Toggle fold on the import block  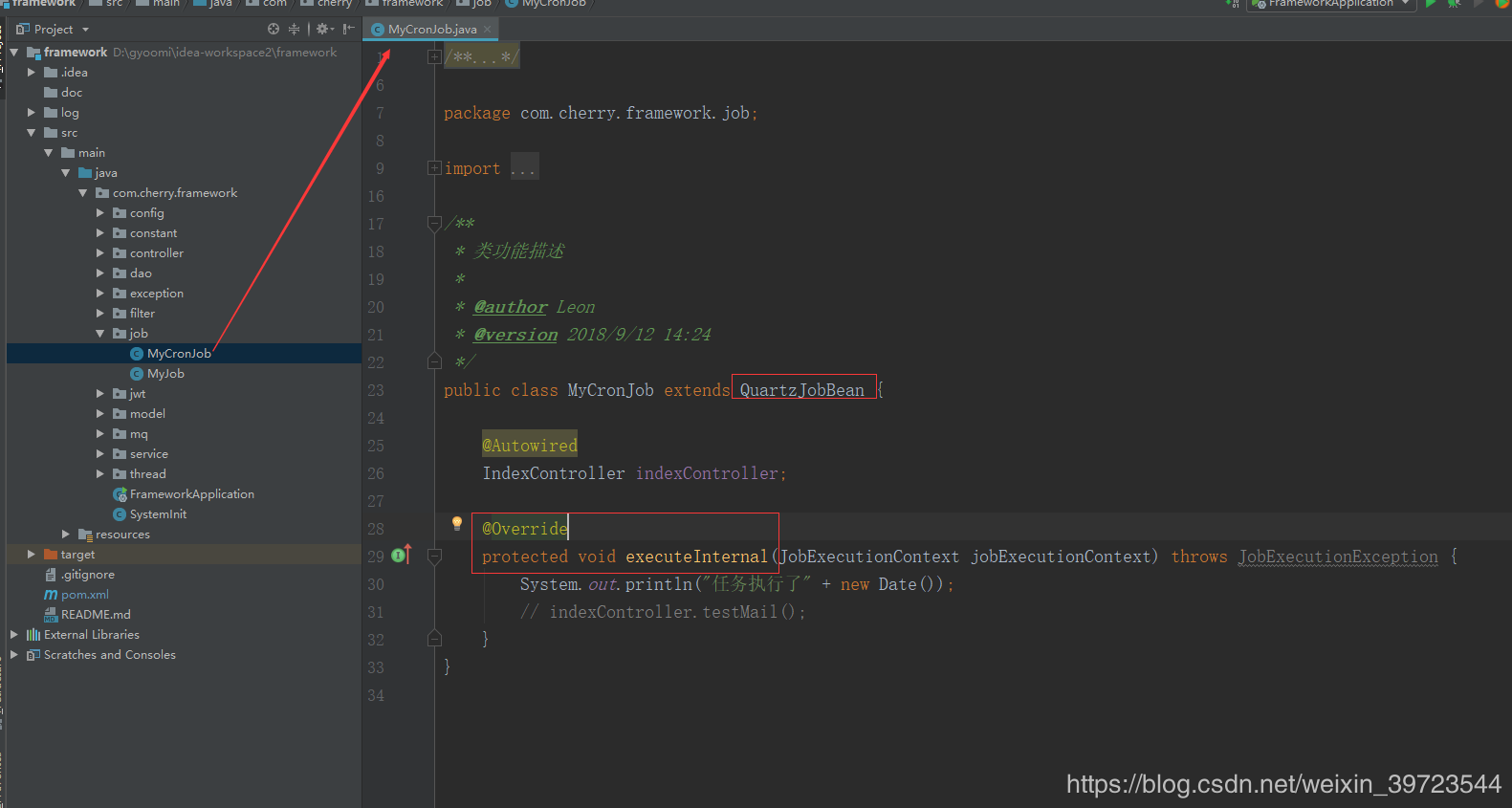(434, 168)
